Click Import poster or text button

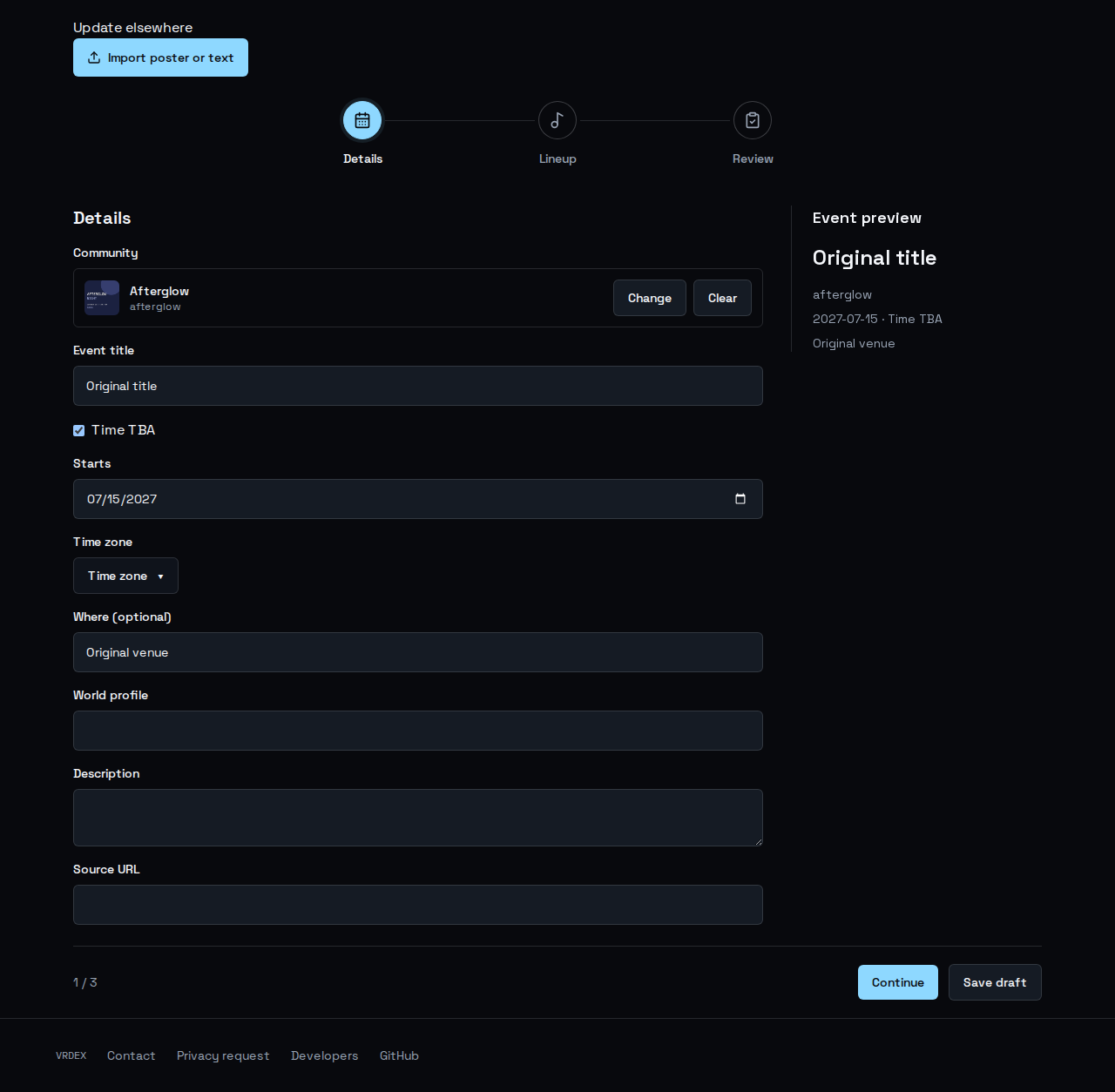[160, 57]
